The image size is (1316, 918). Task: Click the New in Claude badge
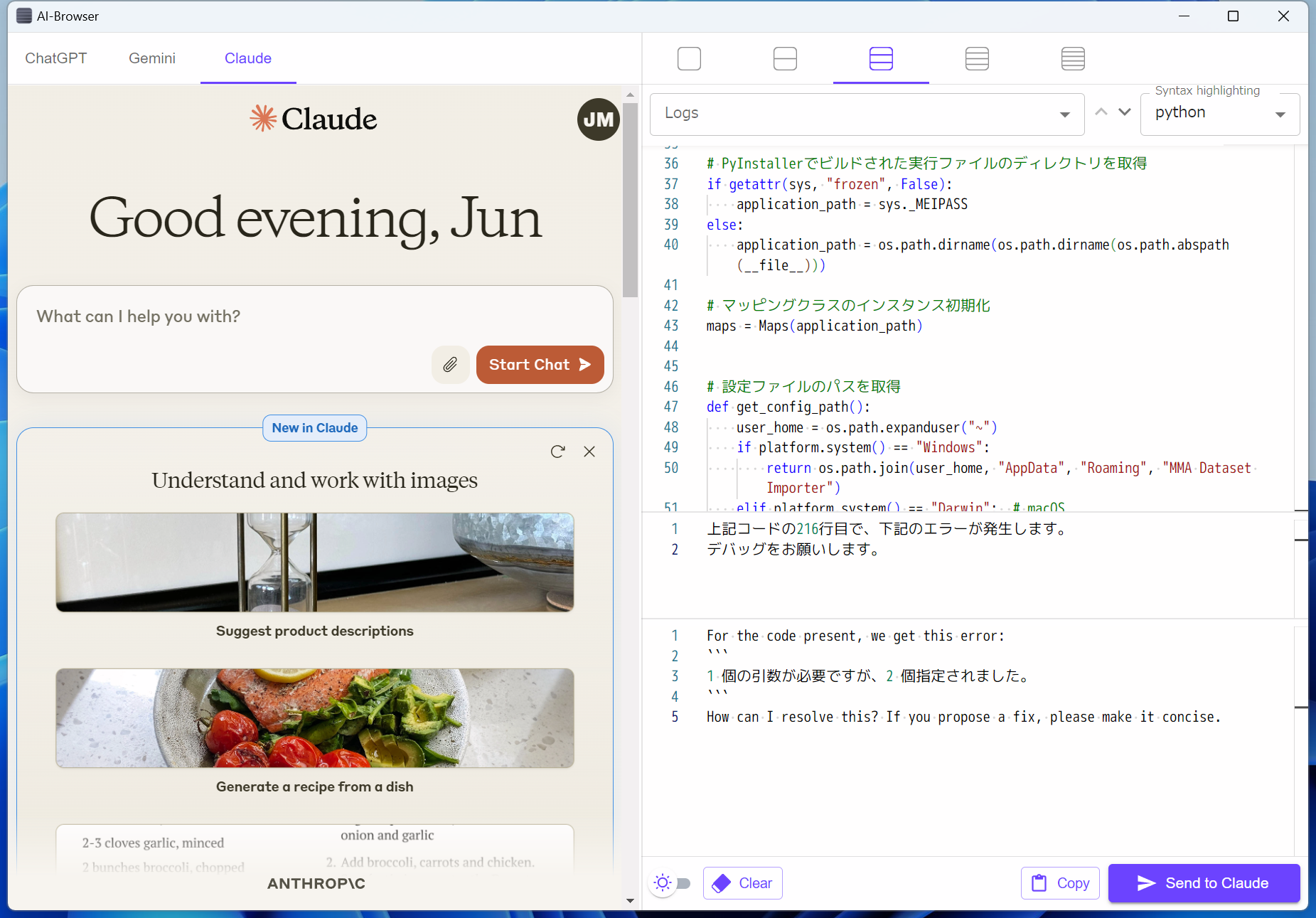tap(315, 428)
